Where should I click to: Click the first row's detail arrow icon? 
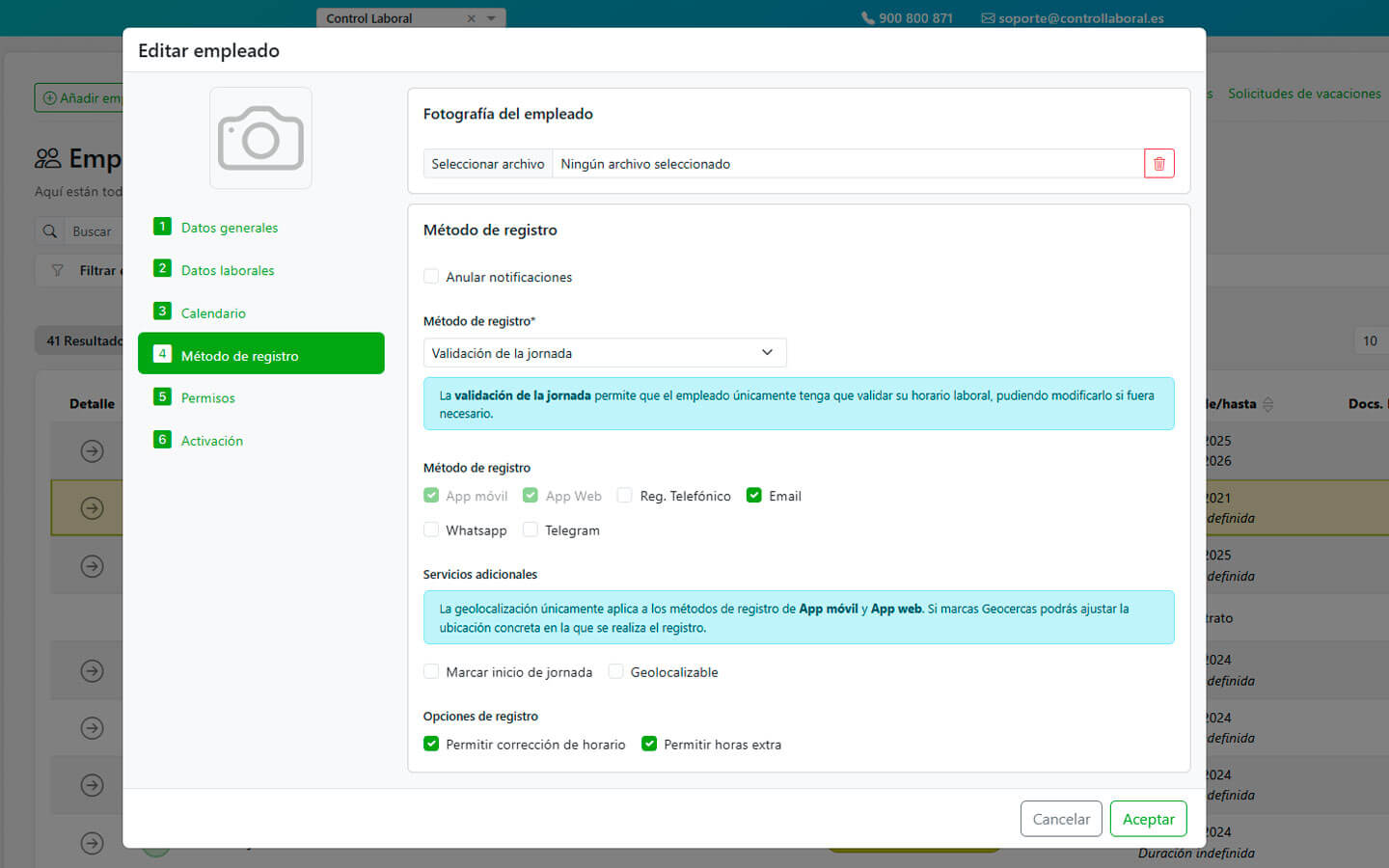[x=93, y=450]
